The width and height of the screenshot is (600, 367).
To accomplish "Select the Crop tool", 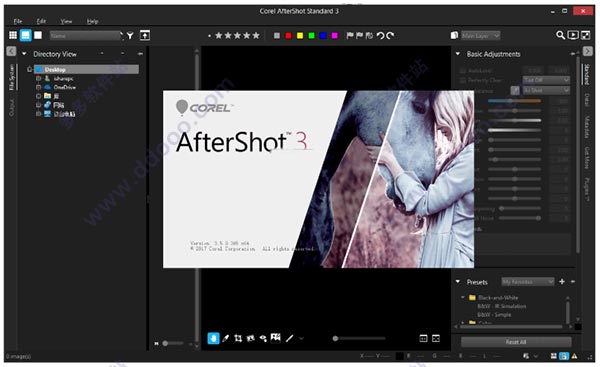I will point(238,338).
